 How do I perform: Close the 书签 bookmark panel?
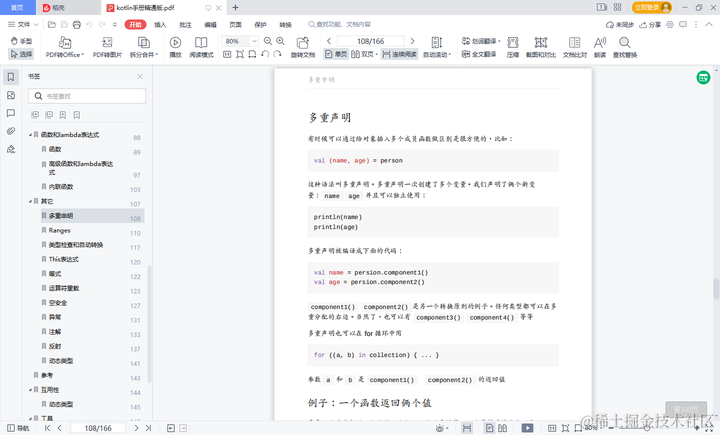click(140, 77)
